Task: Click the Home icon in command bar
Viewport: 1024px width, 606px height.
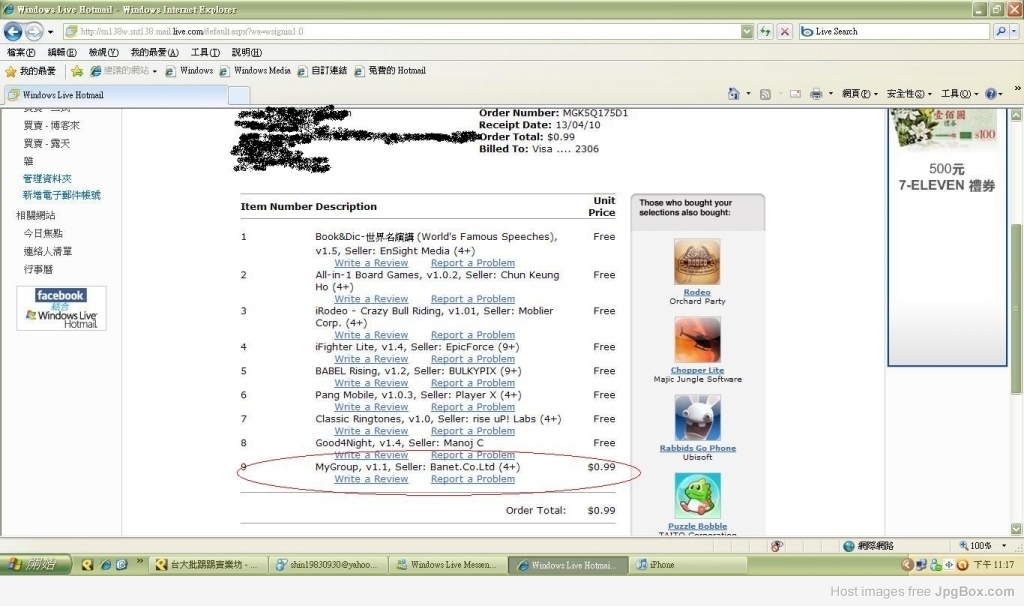Action: (734, 94)
